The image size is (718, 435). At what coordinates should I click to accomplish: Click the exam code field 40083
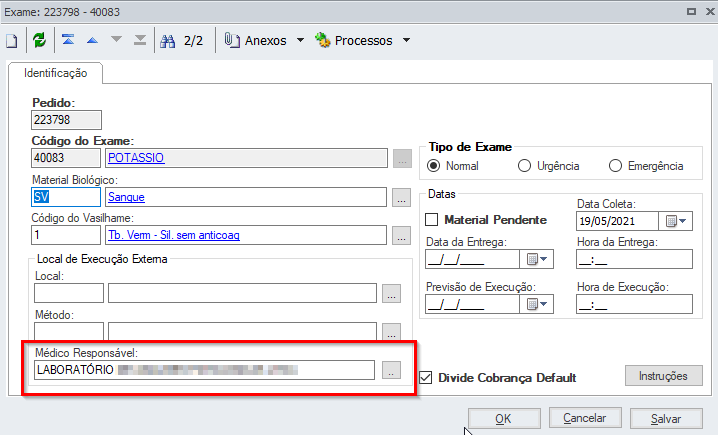pos(66,158)
